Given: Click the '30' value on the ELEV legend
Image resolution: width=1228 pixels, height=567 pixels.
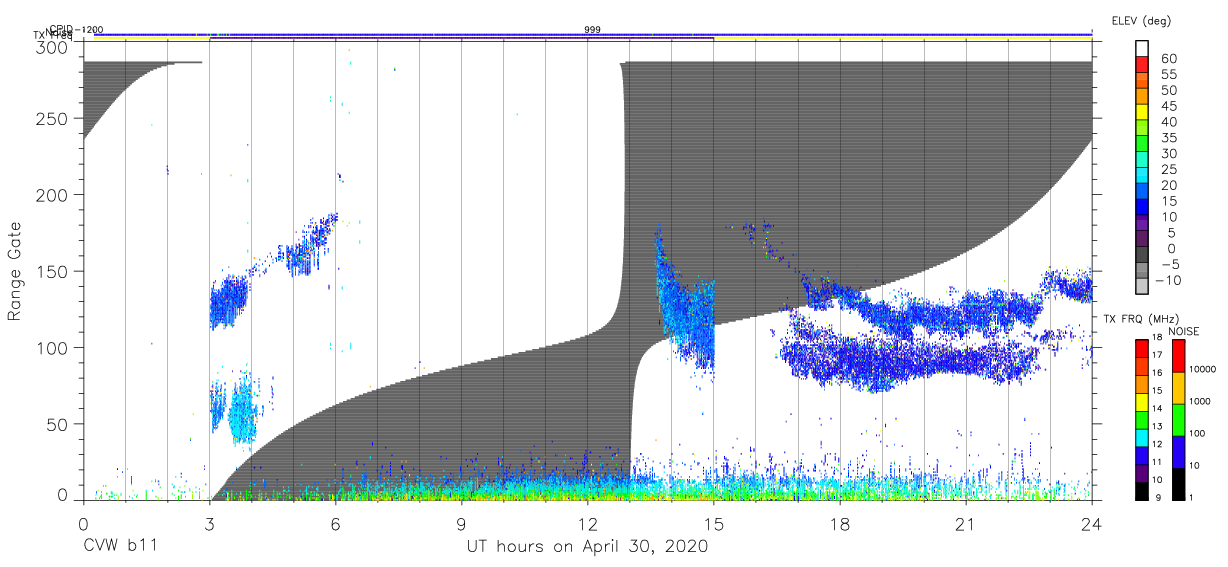Looking at the screenshot, I should [x=1167, y=153].
